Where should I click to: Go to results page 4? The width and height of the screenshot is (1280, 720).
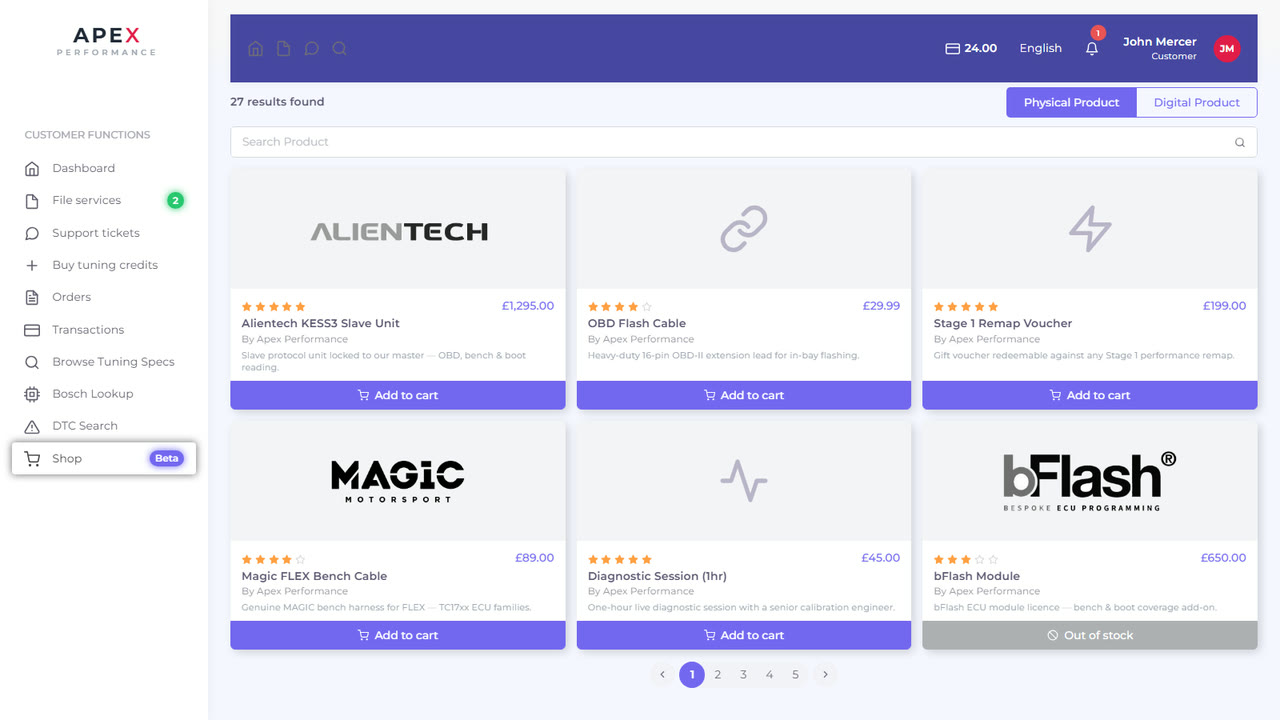770,675
